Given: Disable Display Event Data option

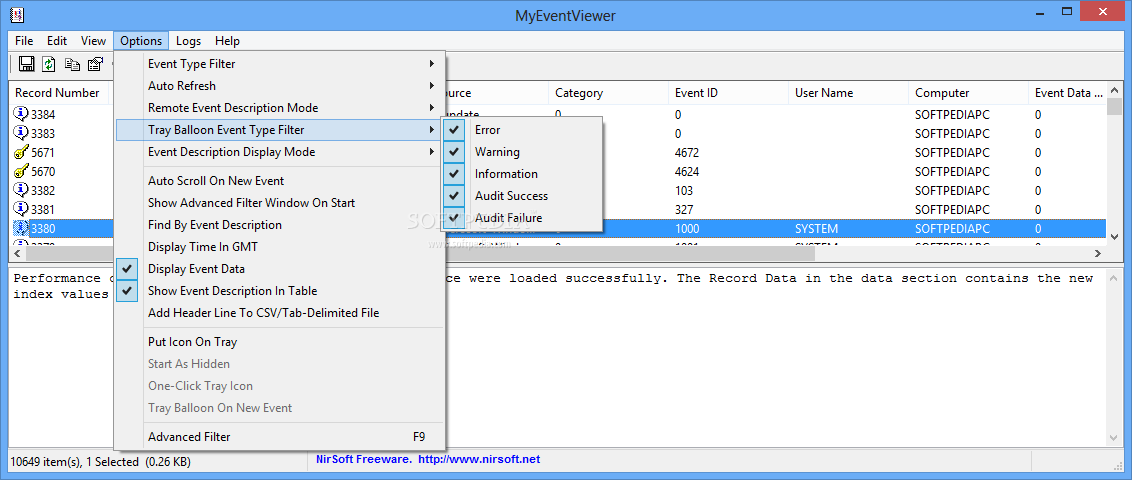Looking at the screenshot, I should click(279, 269).
